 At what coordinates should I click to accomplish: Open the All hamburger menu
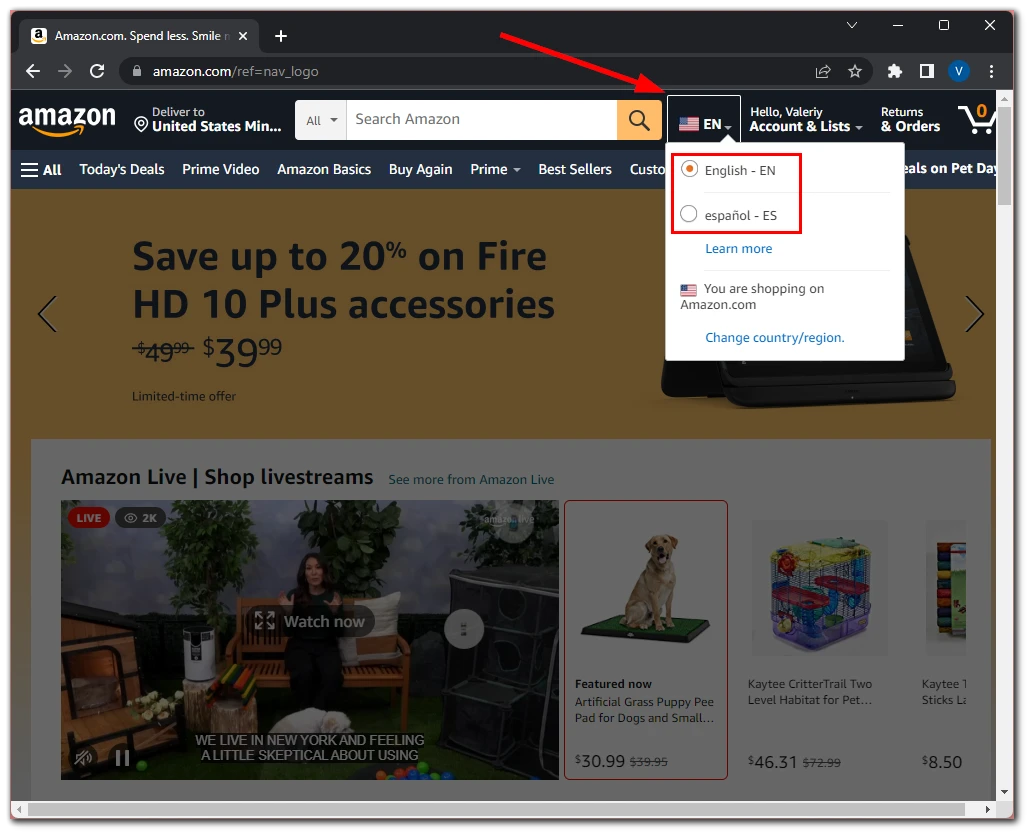tap(41, 170)
